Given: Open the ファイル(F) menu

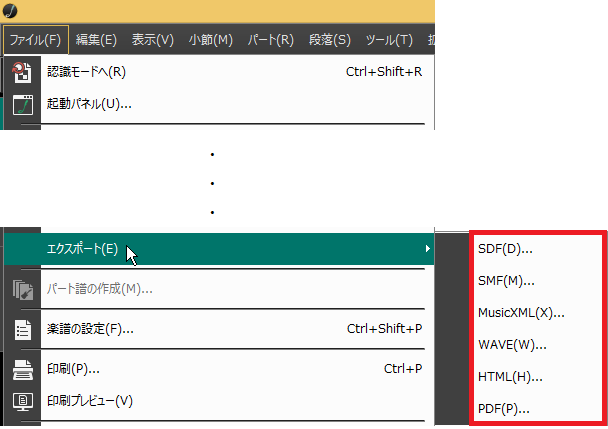Looking at the screenshot, I should [35, 40].
